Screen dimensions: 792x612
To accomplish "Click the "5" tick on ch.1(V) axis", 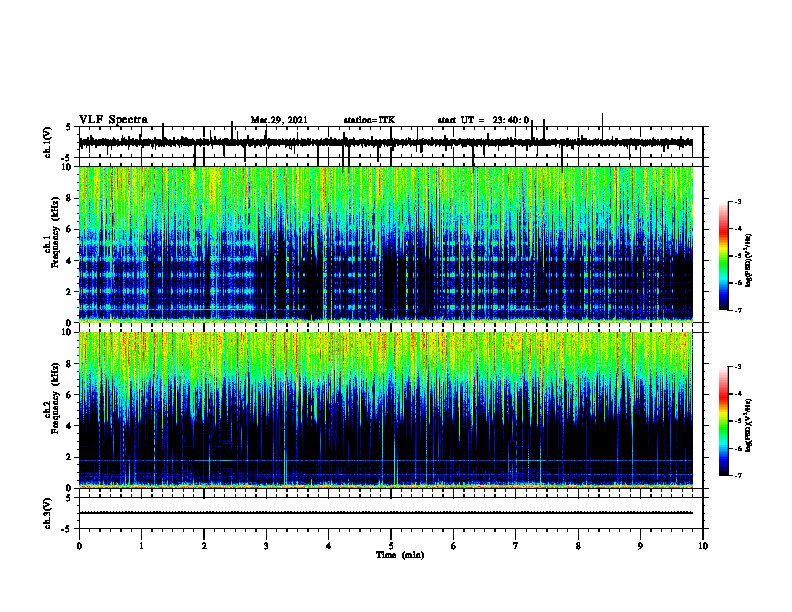I will 68,128.
